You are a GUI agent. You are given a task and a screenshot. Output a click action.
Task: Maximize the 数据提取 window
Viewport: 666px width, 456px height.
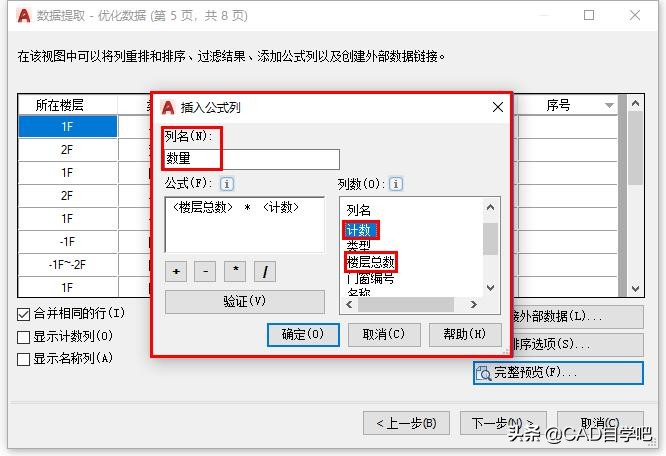pyautogui.click(x=589, y=15)
